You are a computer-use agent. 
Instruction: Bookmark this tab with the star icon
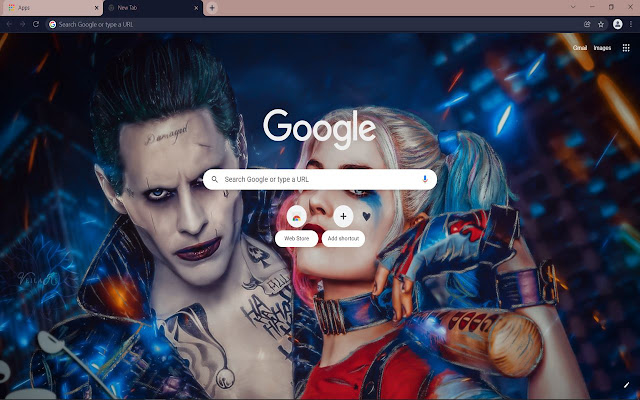tap(601, 24)
